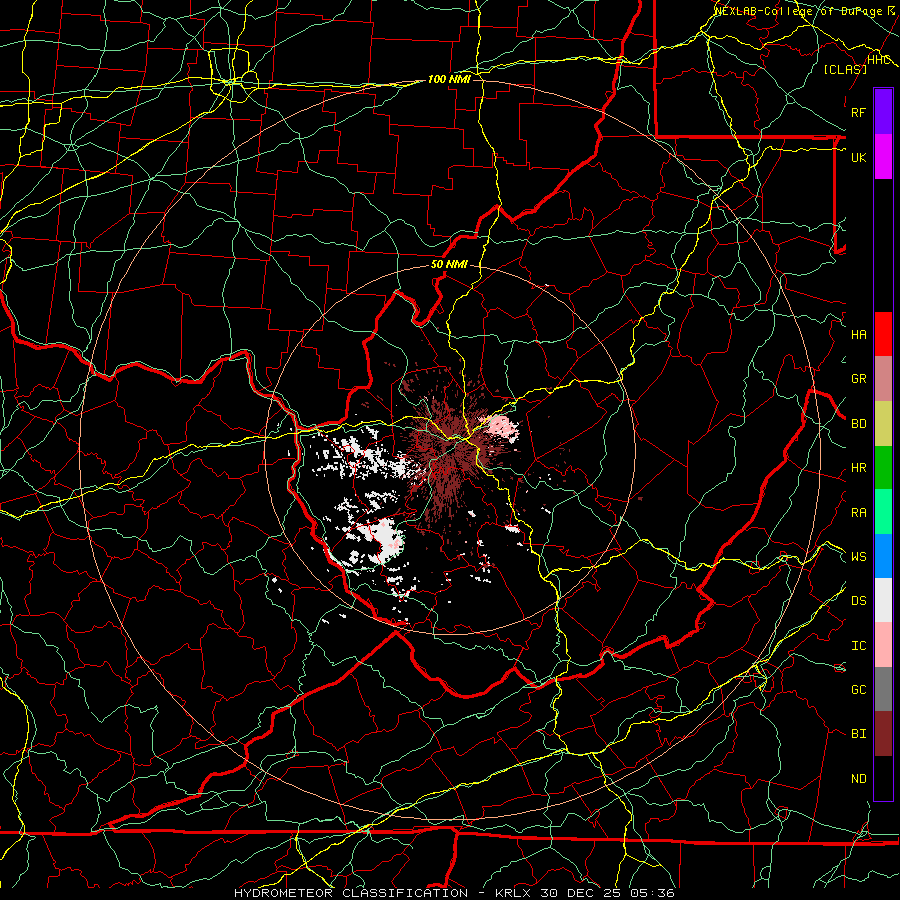
Task: Click the 'IC' legend label
Action: [858, 646]
